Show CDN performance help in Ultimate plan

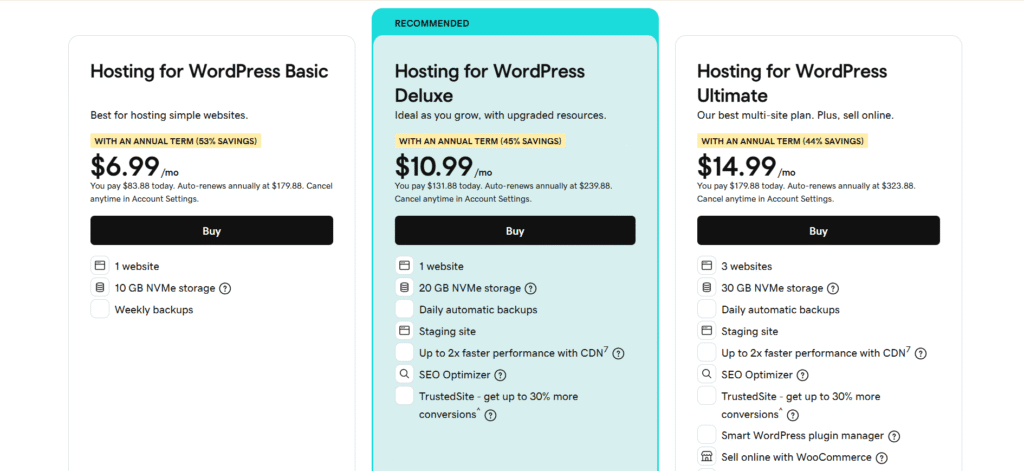click(920, 353)
